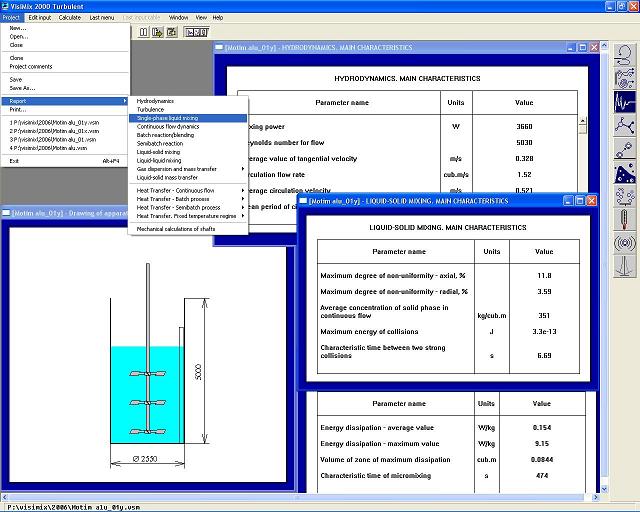Choose New... in the Project menu
Image resolution: width=640 pixels, height=512 pixels.
coord(65,28)
